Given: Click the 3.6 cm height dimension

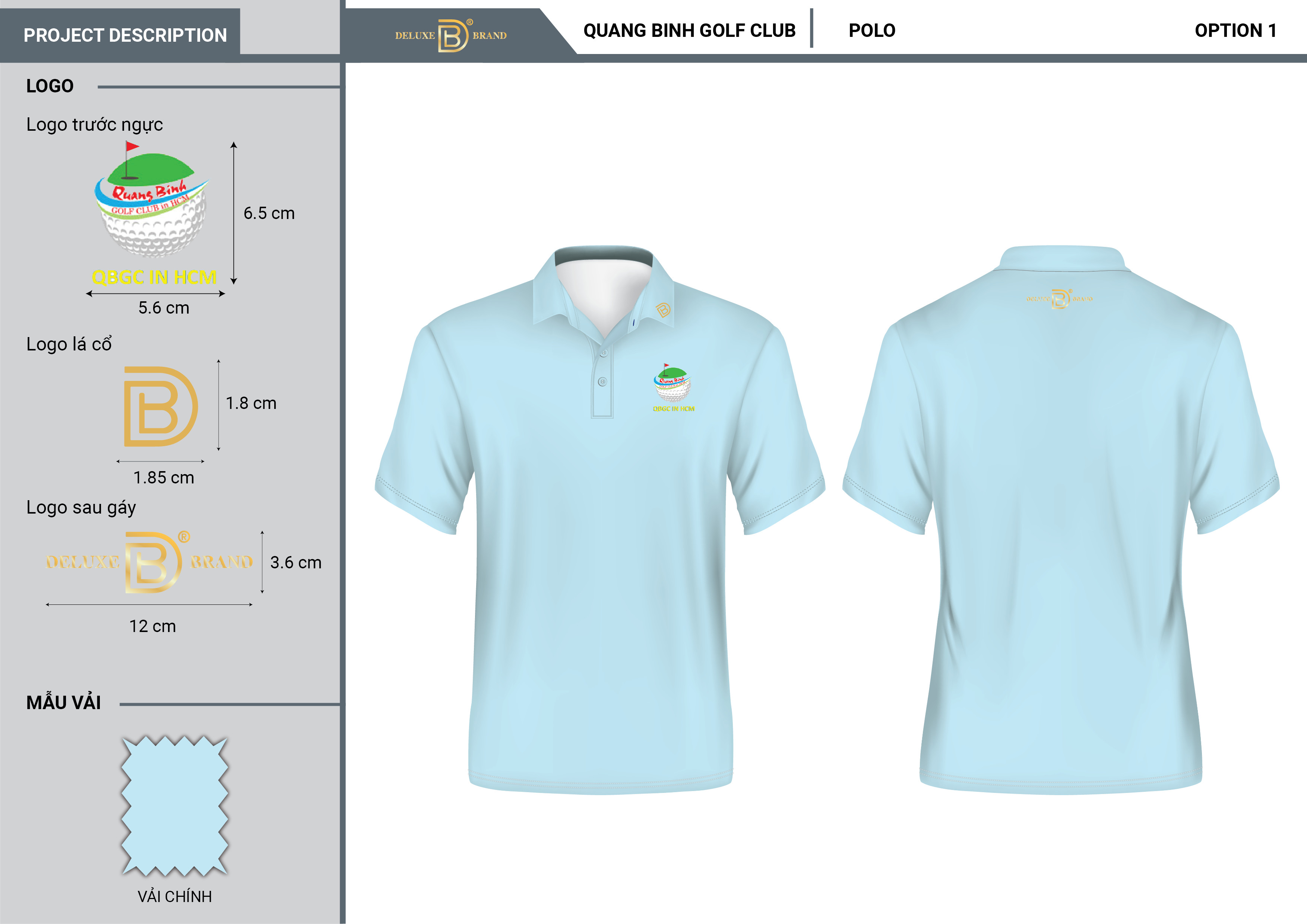Looking at the screenshot, I should [296, 563].
